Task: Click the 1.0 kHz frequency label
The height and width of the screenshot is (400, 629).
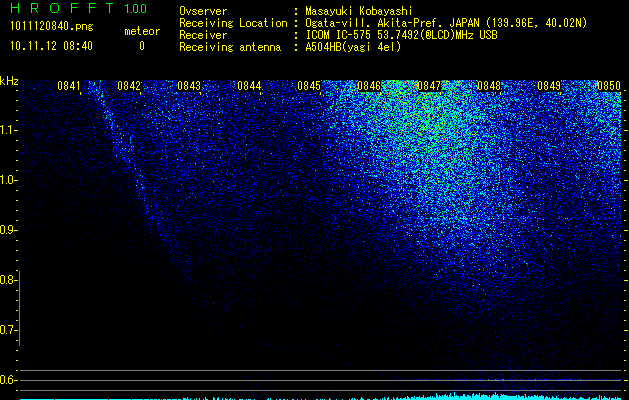Action: click(x=8, y=180)
